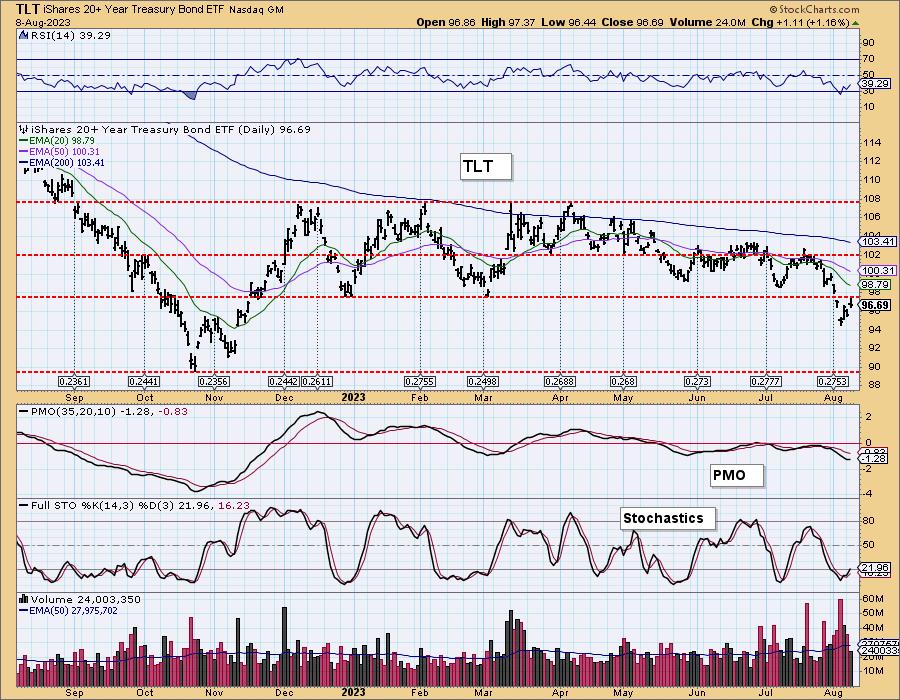900x700 pixels.
Task: Click the -1.28 PMO value tag on the axis
Action: [x=873, y=459]
